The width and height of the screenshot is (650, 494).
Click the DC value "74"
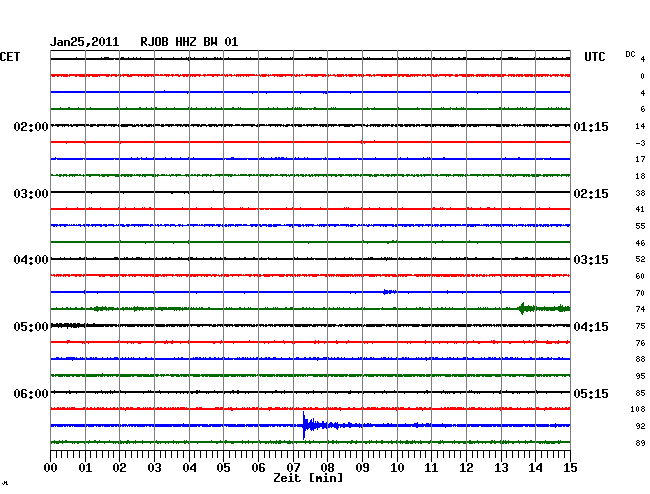click(640, 309)
